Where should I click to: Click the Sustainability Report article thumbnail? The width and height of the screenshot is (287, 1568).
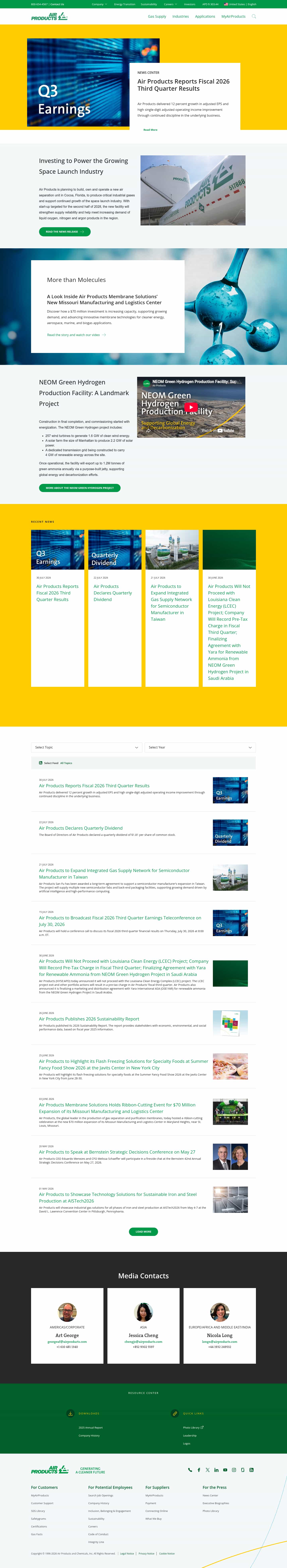(x=230, y=1023)
